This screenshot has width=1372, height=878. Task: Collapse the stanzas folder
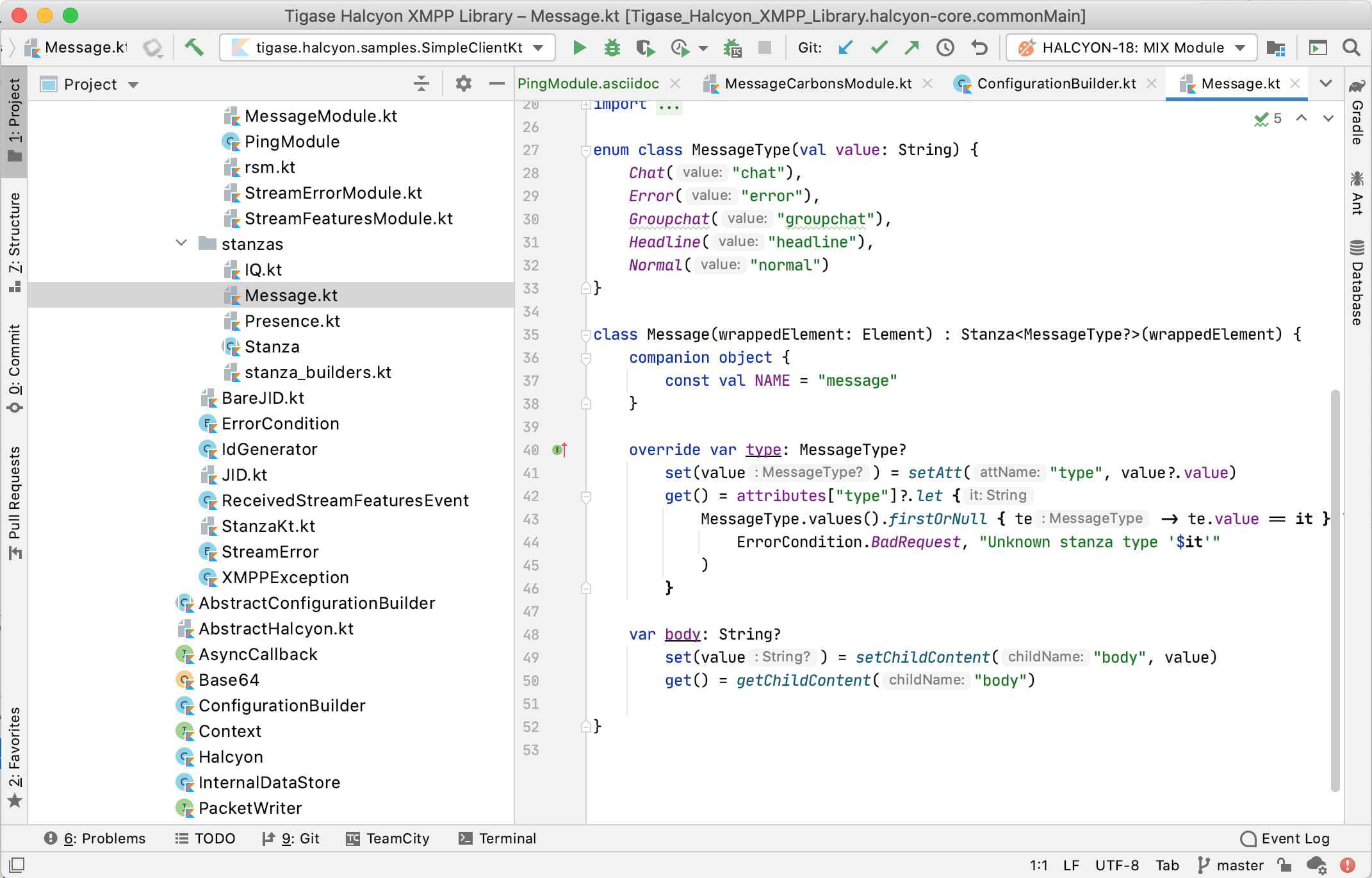coord(181,244)
